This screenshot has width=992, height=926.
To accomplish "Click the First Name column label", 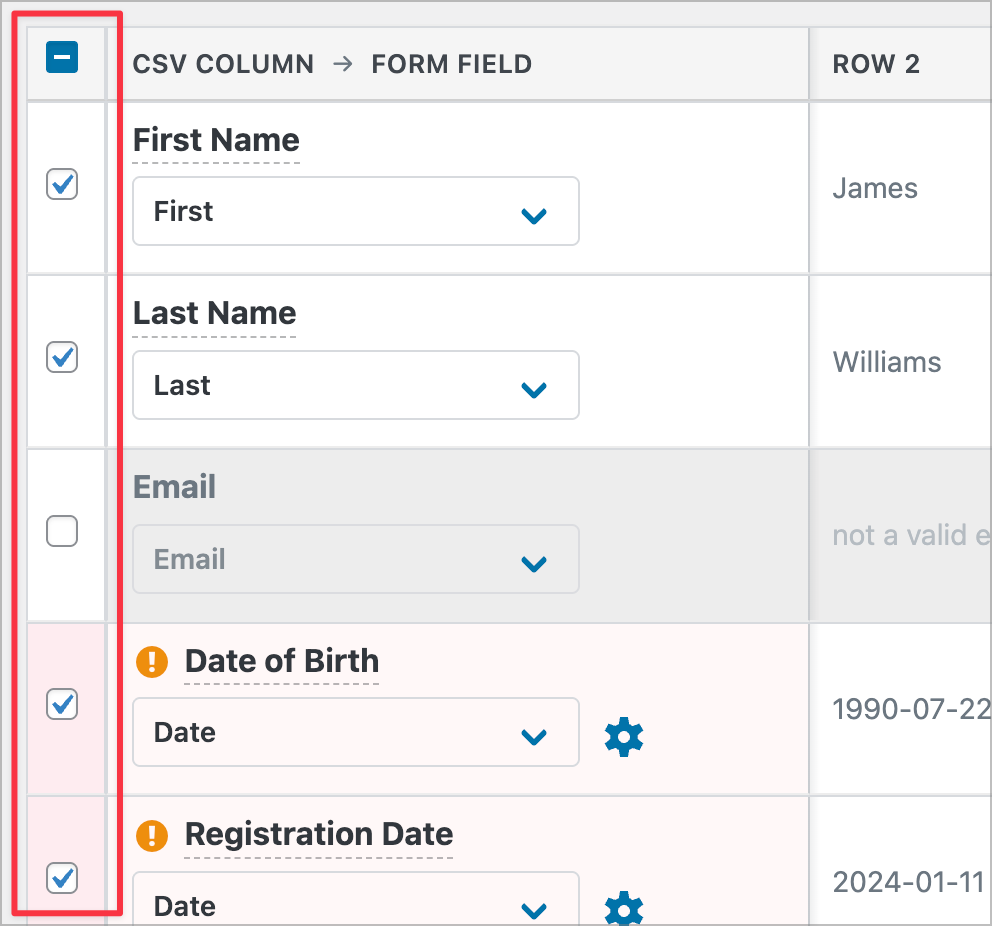I will (215, 140).
